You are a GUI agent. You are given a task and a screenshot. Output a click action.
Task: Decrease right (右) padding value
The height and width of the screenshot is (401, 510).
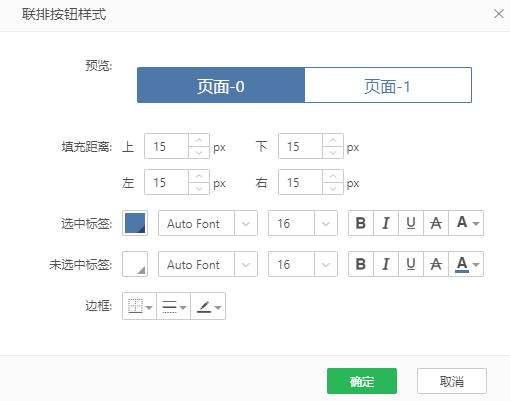(333, 188)
